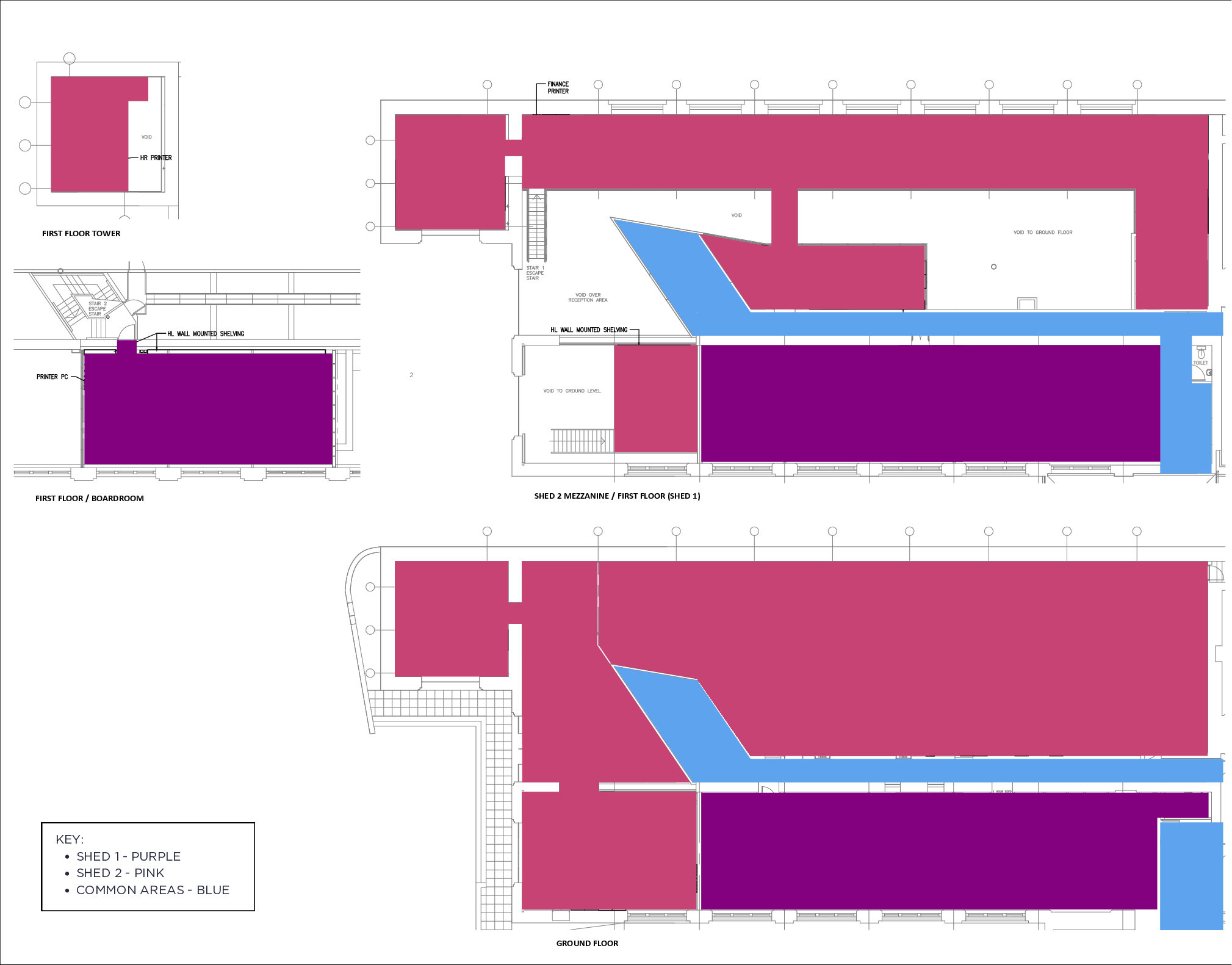Click the purple Shed 1 area on mezzanine plan
Image resolution: width=1232 pixels, height=965 pixels.
coord(930,403)
